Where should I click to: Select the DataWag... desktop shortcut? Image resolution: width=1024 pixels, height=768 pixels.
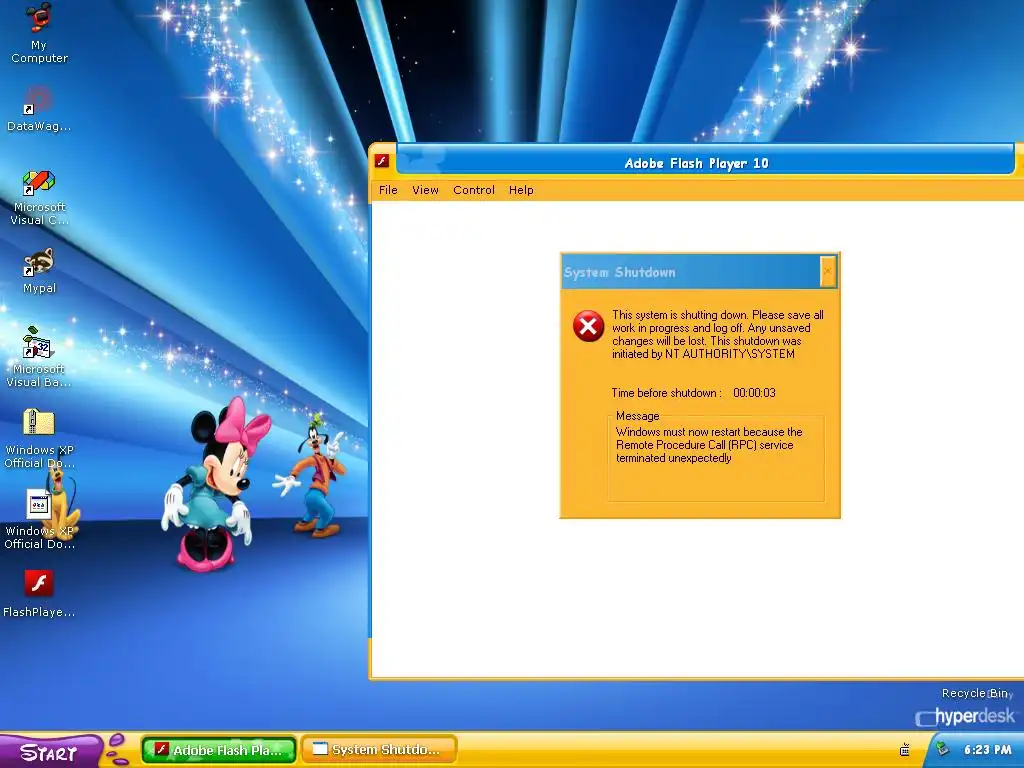point(39,110)
